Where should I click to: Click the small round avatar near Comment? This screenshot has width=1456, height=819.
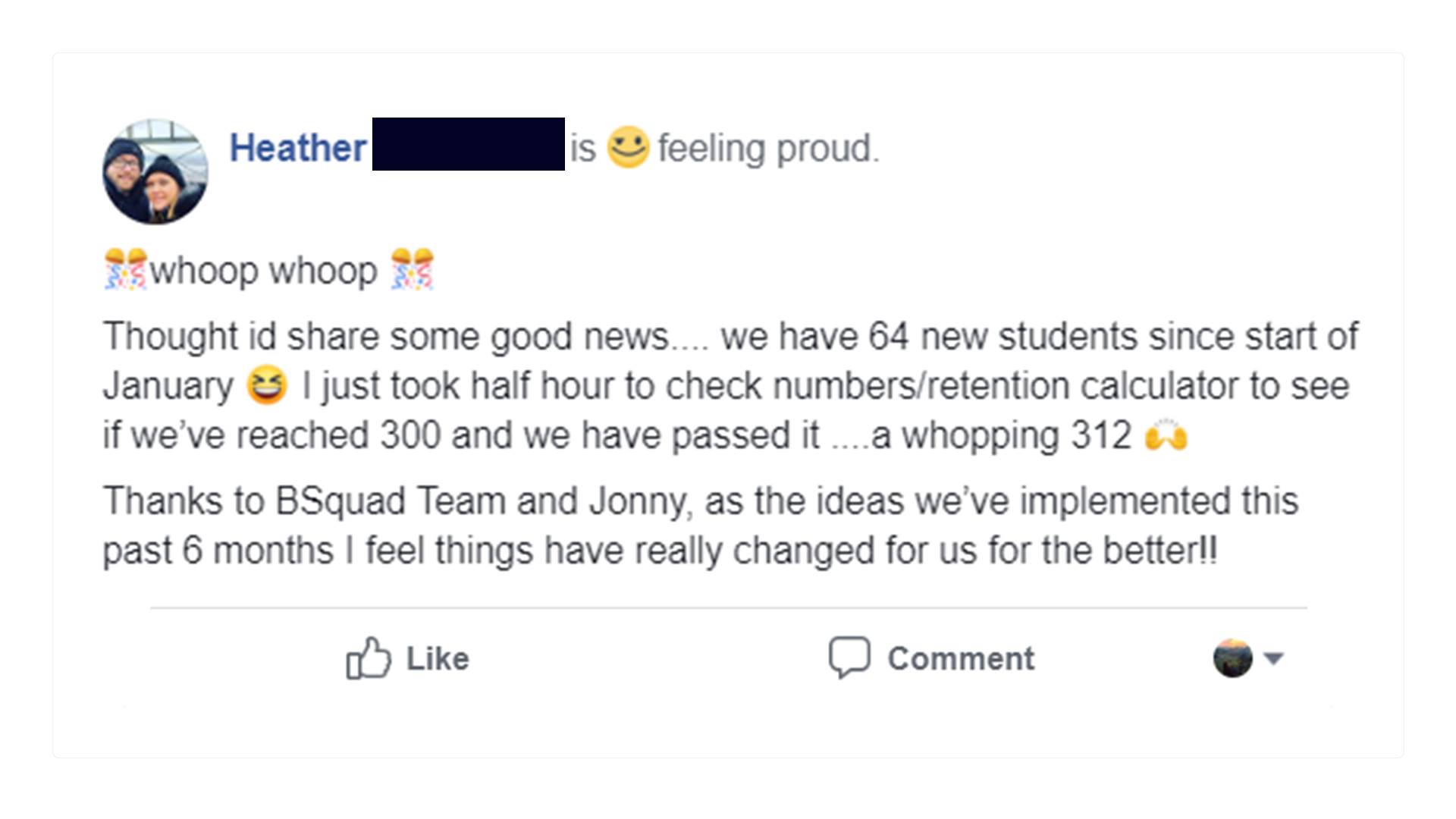[x=1232, y=657]
